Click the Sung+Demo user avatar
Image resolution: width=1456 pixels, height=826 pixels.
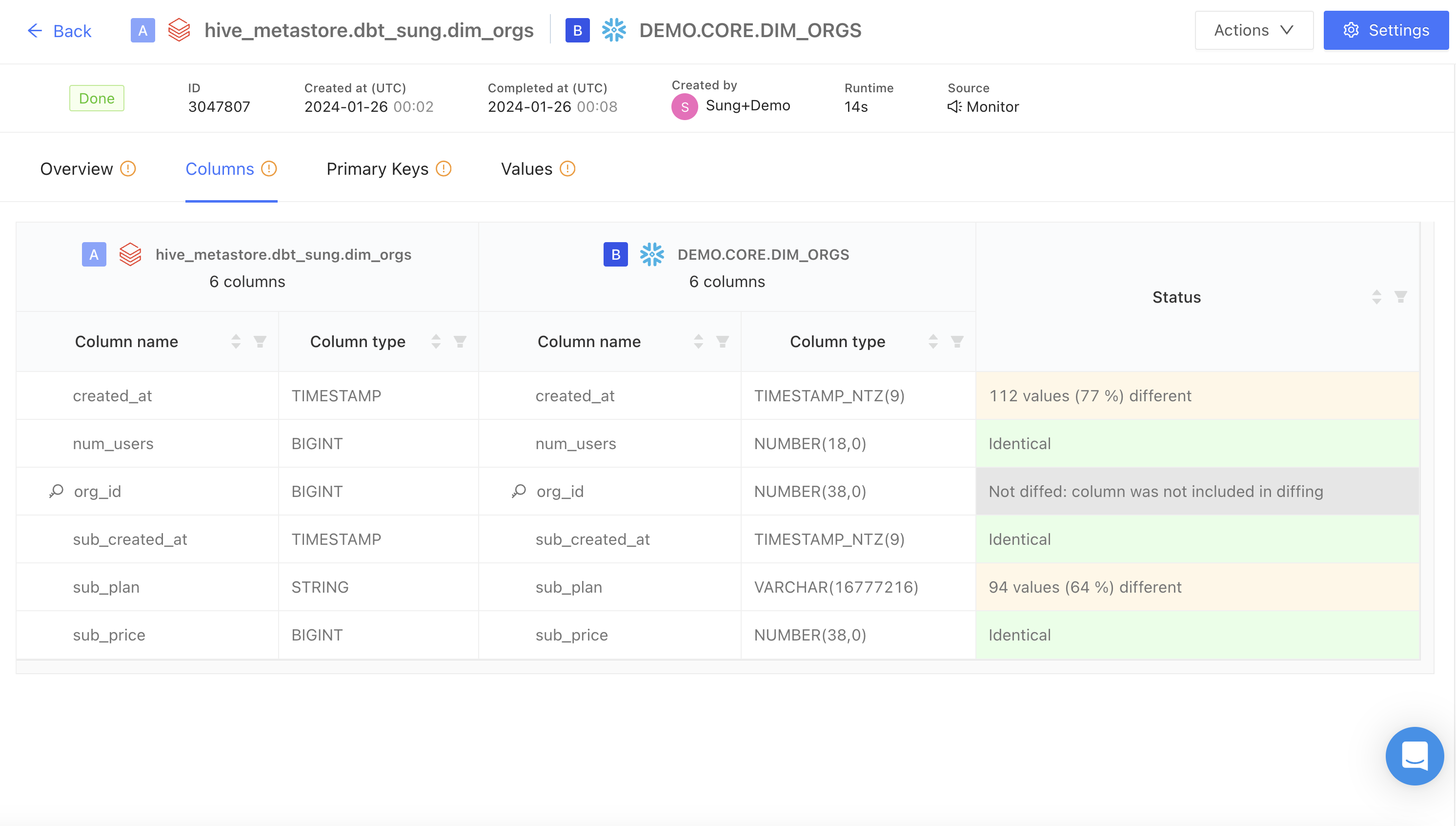(685, 106)
